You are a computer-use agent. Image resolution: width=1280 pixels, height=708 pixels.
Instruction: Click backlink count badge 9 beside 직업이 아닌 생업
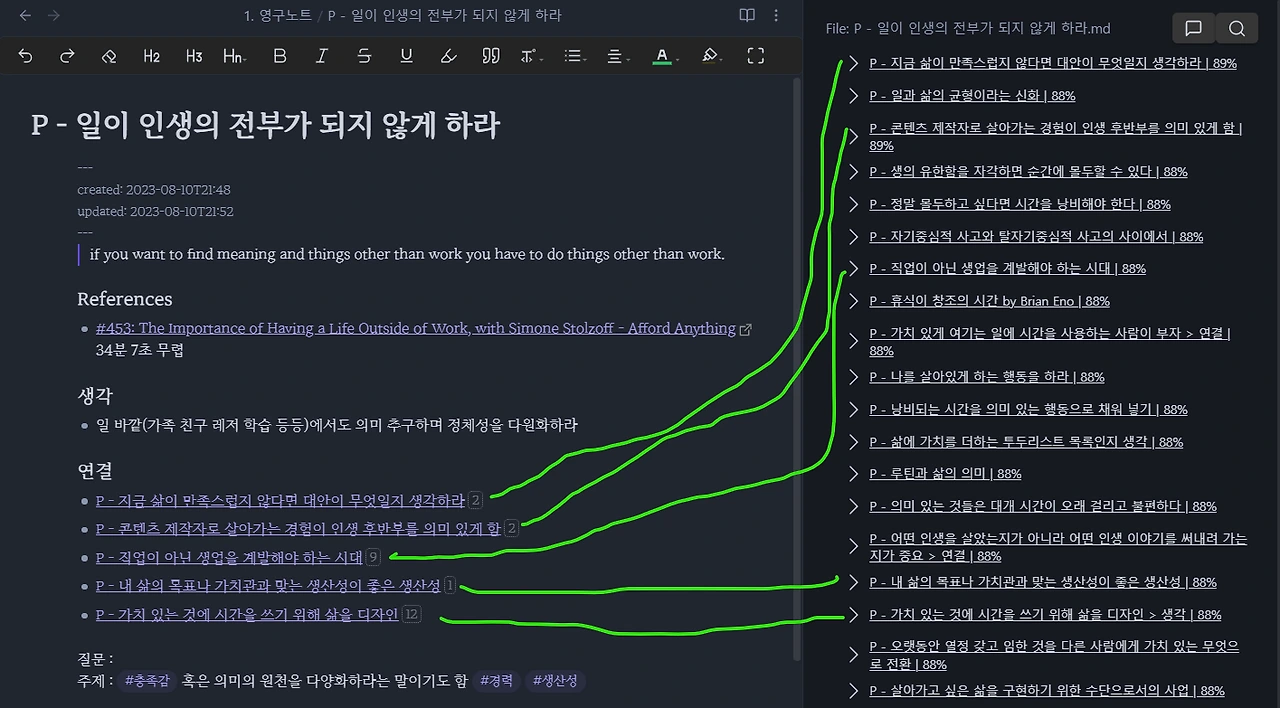[x=374, y=557]
